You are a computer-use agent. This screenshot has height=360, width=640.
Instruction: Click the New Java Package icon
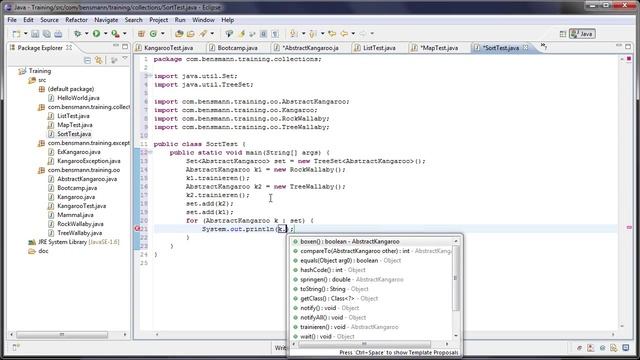click(x=141, y=34)
